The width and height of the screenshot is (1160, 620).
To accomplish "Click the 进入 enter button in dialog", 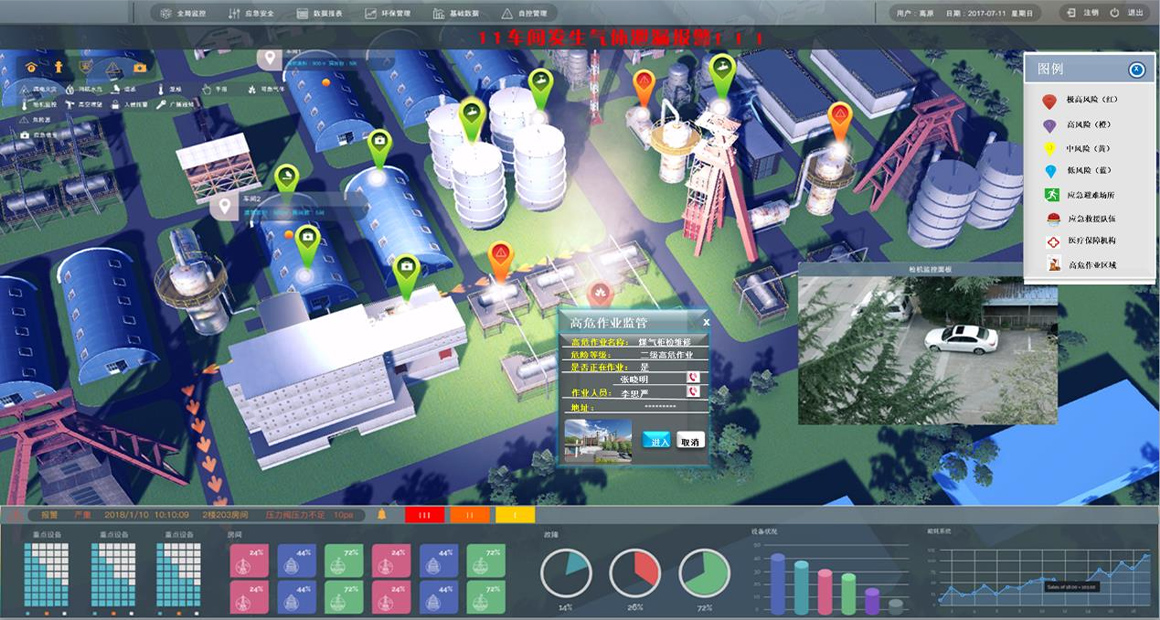I will [x=656, y=440].
